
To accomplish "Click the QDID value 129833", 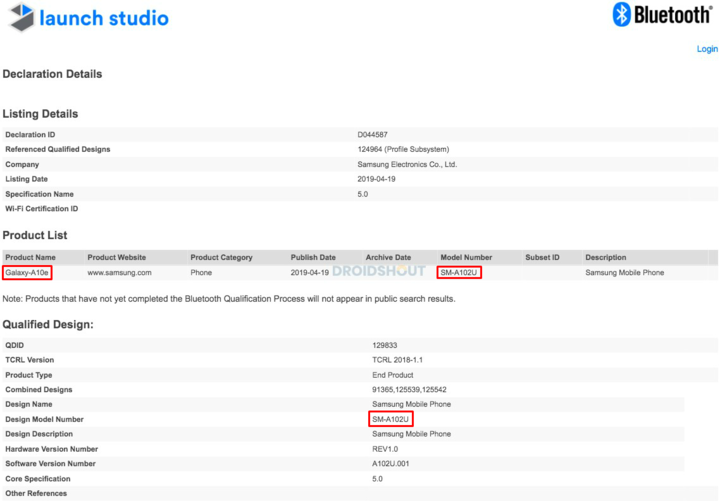I will click(385, 344).
